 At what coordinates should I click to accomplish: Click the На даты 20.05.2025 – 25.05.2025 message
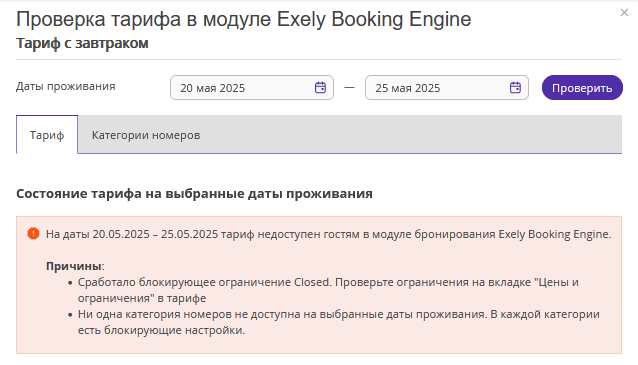[328, 234]
